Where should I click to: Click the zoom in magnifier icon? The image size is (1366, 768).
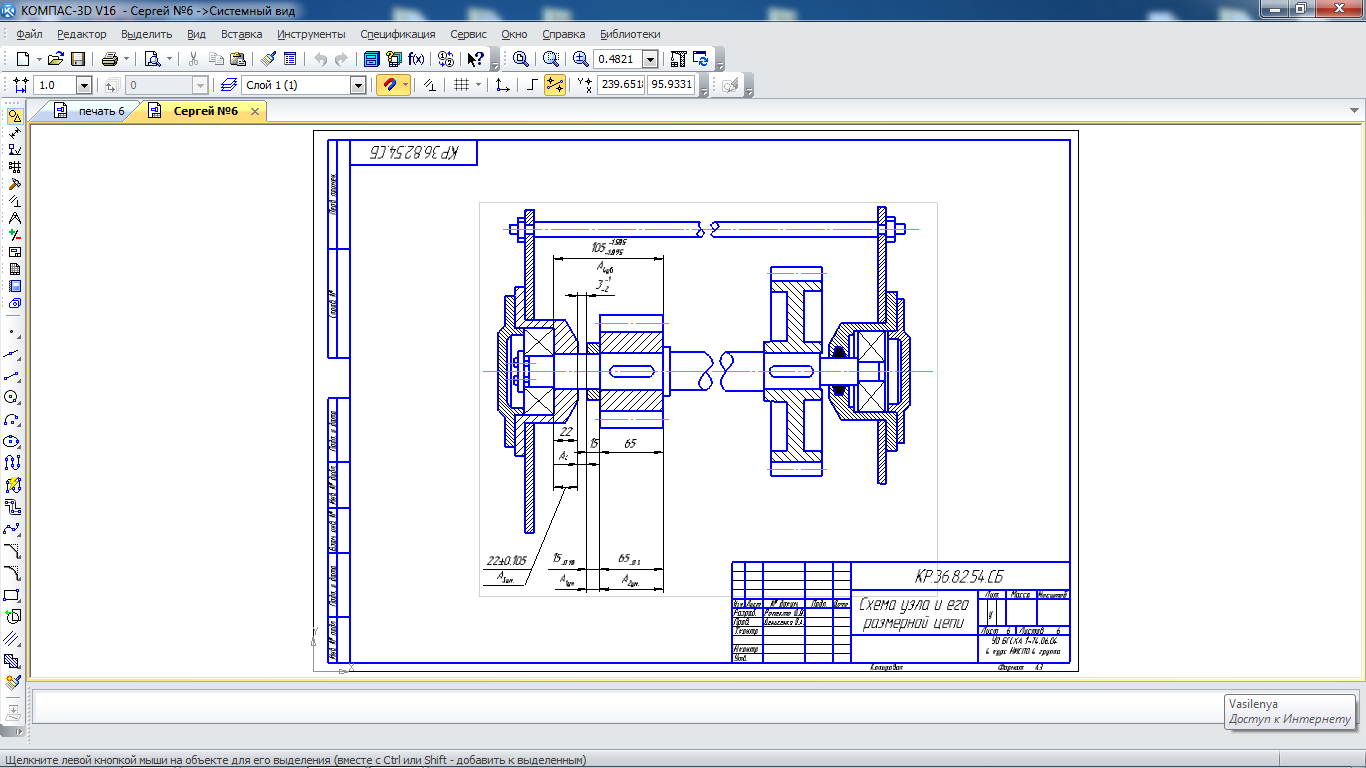click(x=581, y=59)
